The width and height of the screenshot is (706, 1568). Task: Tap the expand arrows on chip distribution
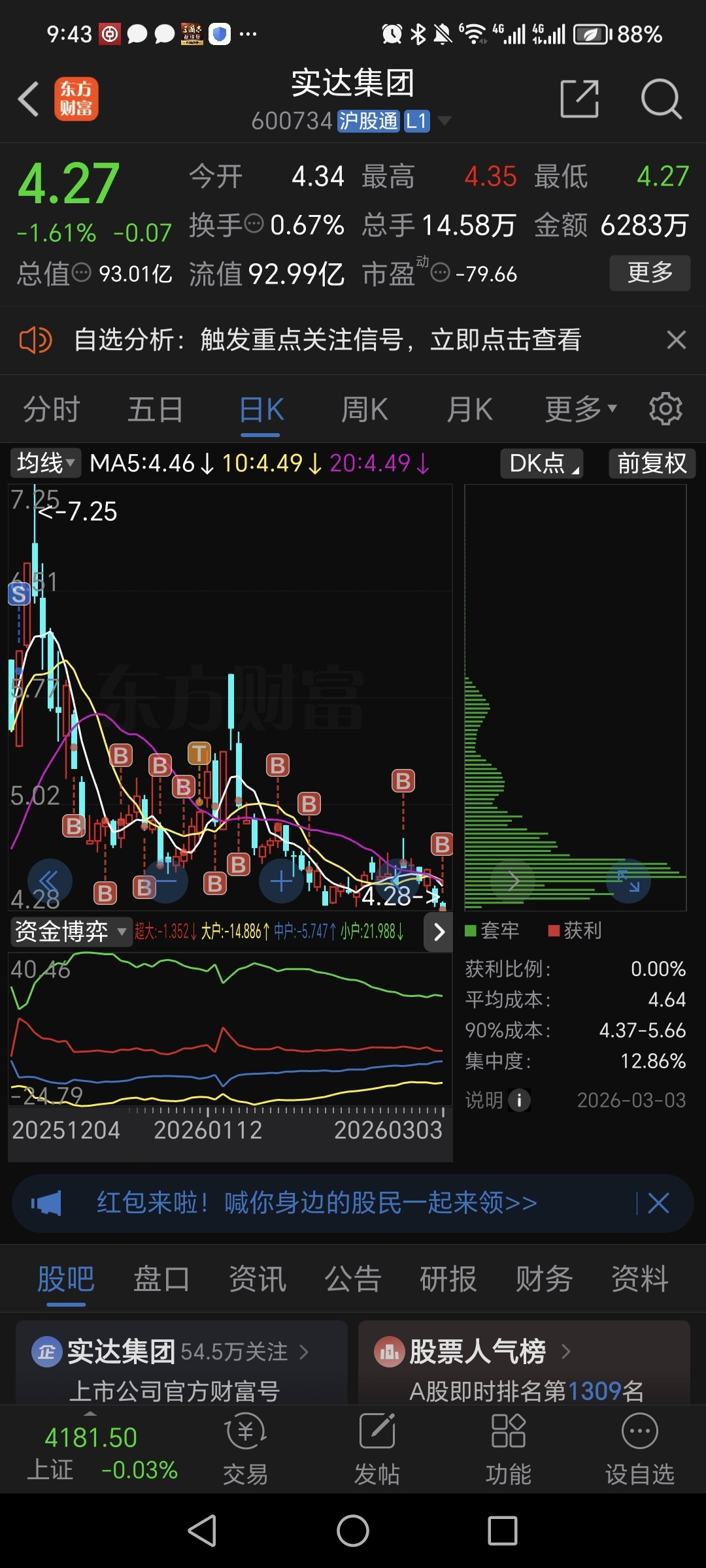(628, 881)
